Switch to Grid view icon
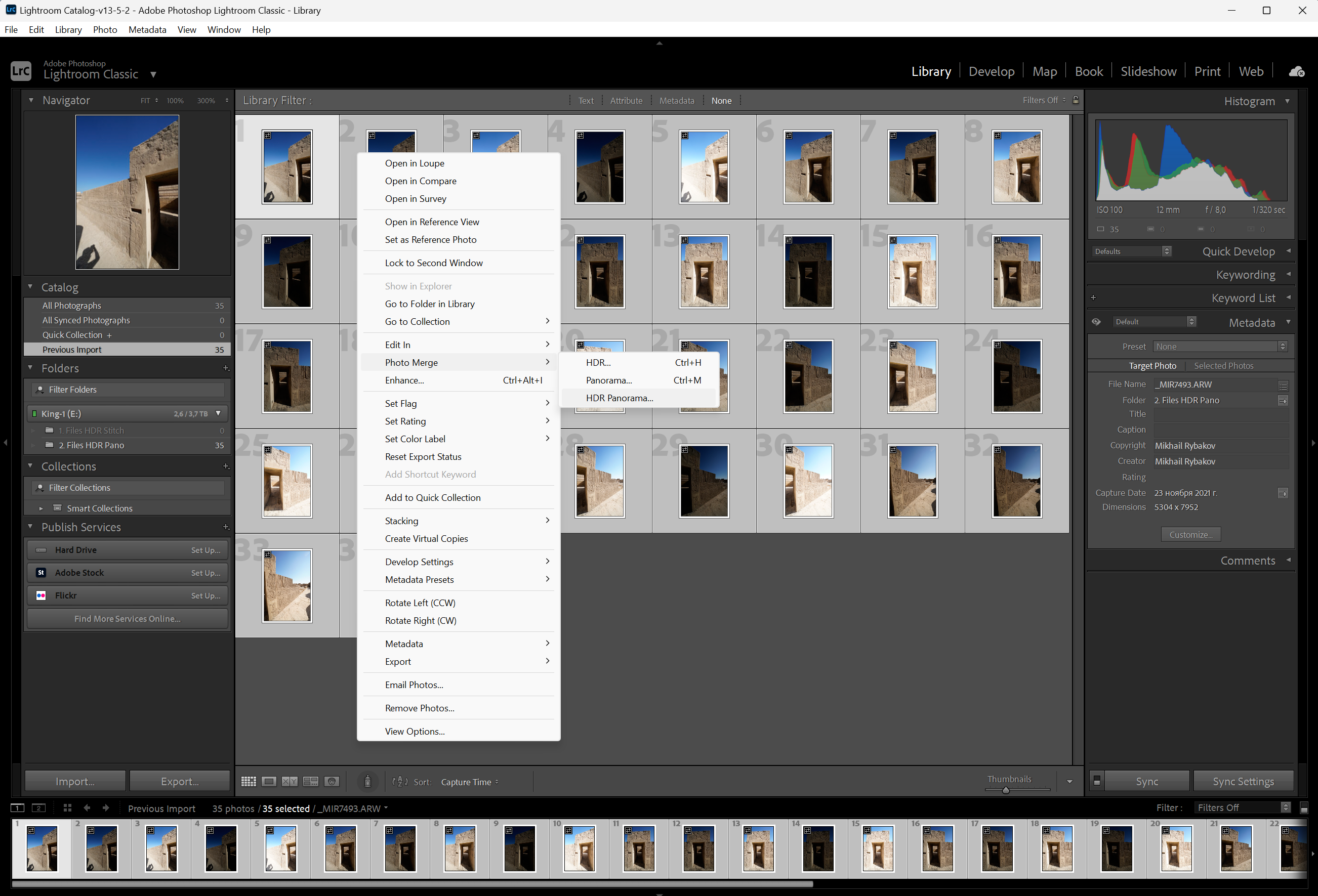1318x896 pixels. coord(249,782)
